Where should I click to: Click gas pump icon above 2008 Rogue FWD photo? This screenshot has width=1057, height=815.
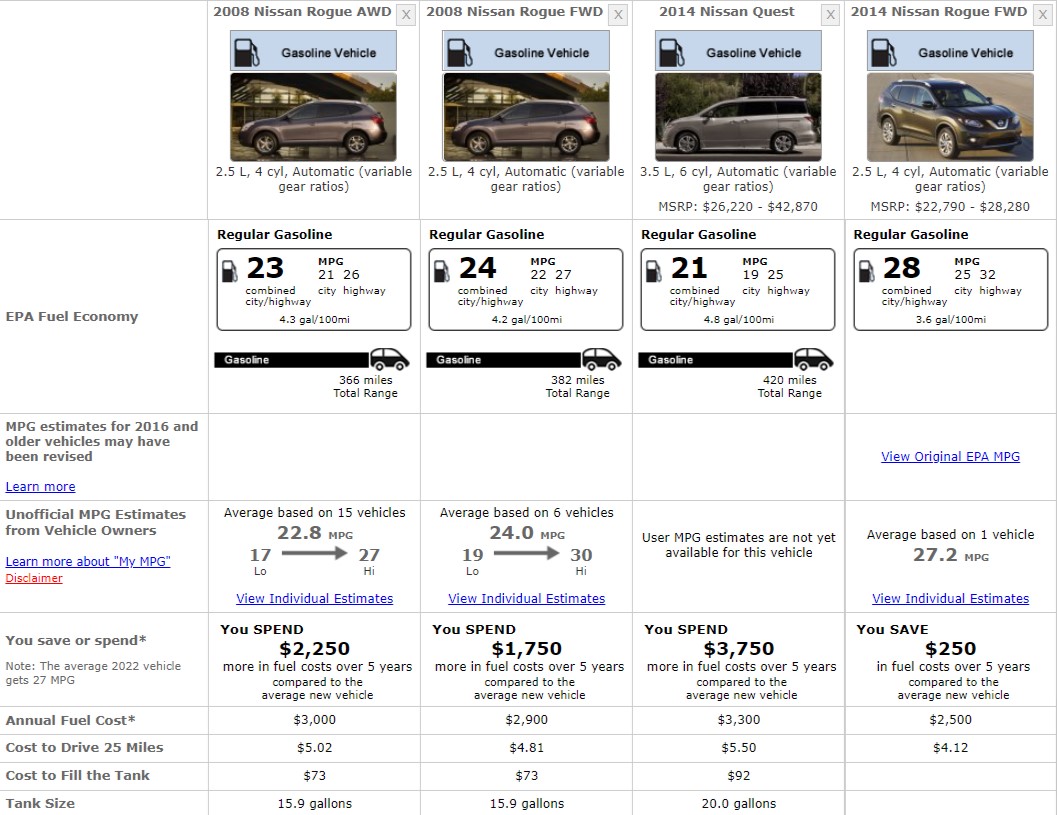pos(459,52)
